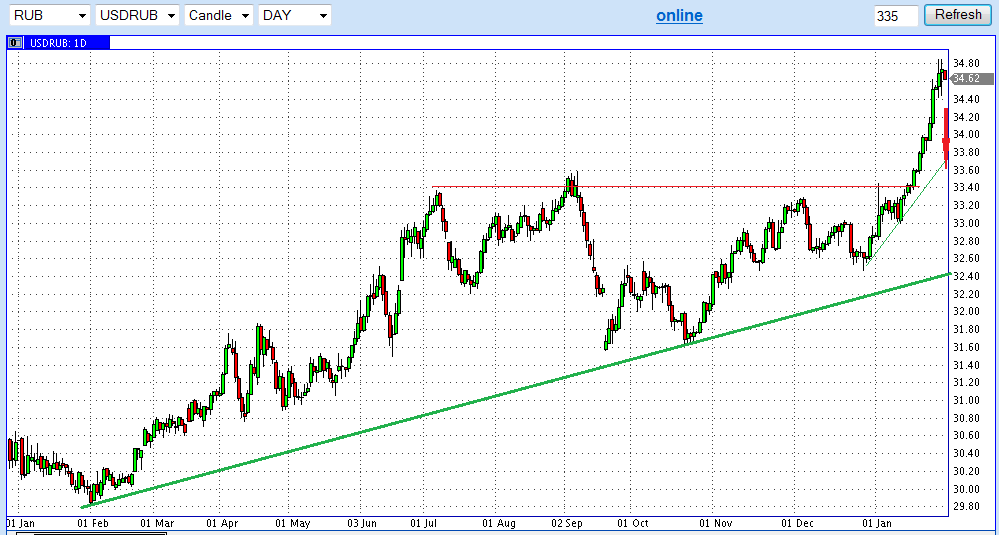The width and height of the screenshot is (999, 535).
Task: Click the 29.80 price axis label
Action: (x=965, y=507)
